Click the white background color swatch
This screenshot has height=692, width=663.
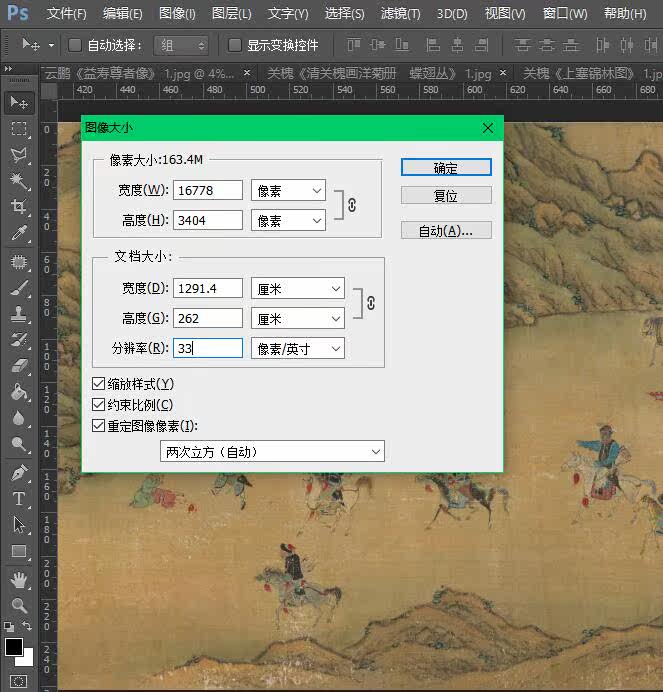tap(27, 659)
